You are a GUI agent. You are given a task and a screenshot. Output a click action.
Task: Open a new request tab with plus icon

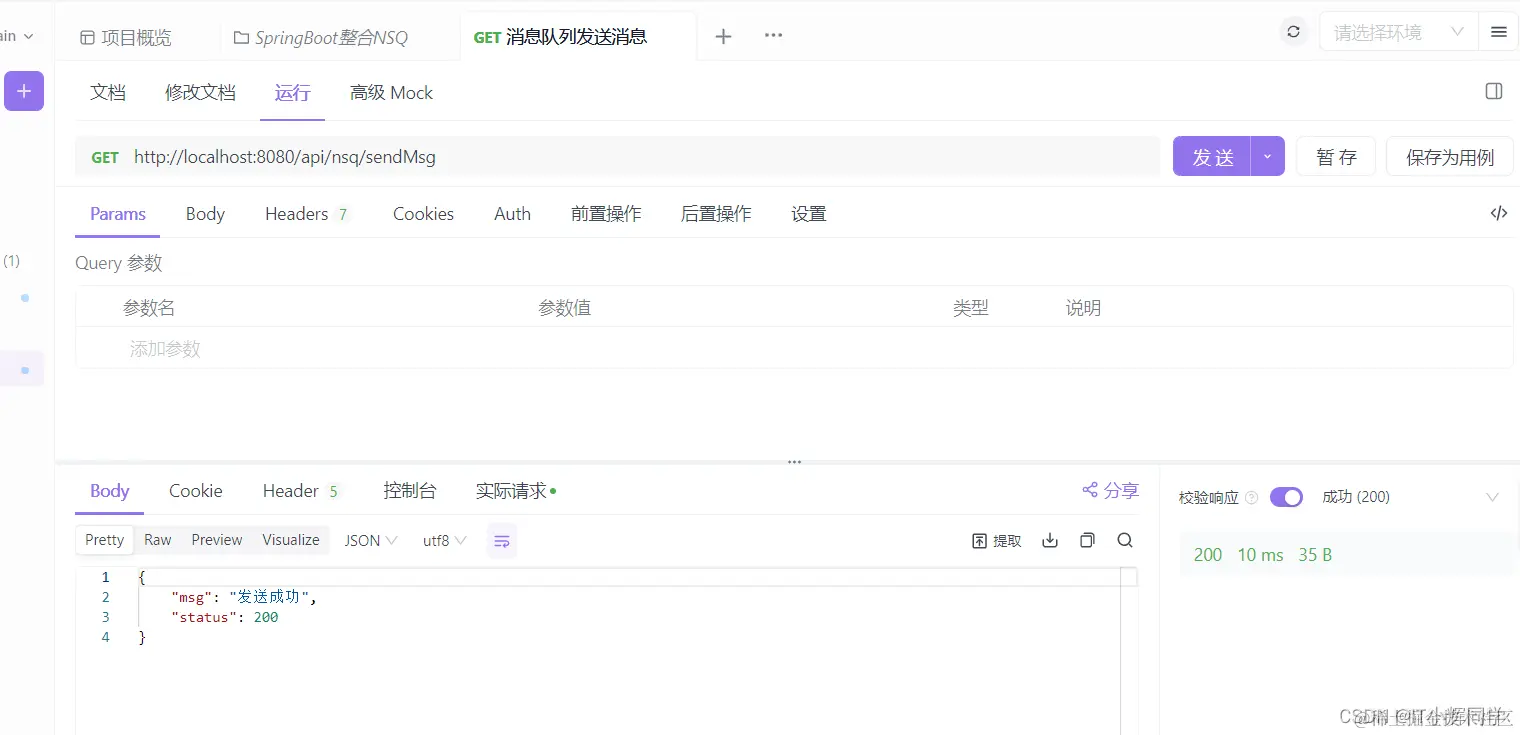(x=722, y=36)
